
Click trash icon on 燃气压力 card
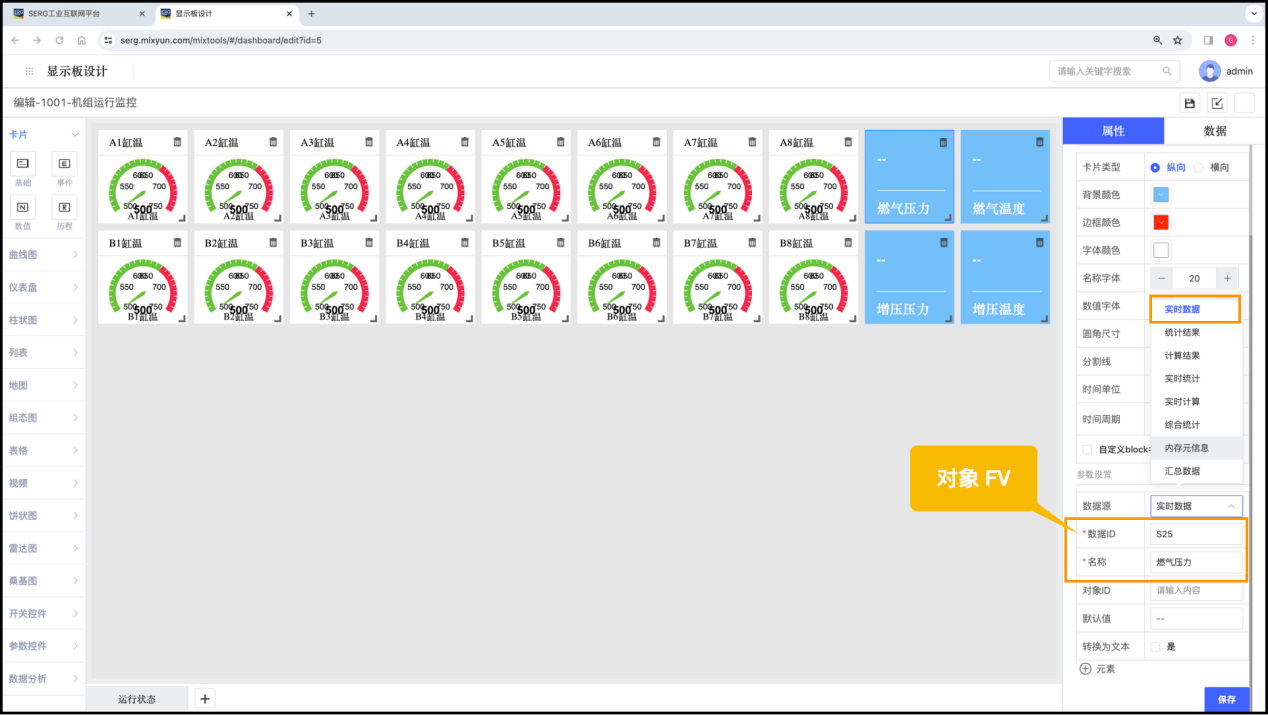click(x=943, y=142)
